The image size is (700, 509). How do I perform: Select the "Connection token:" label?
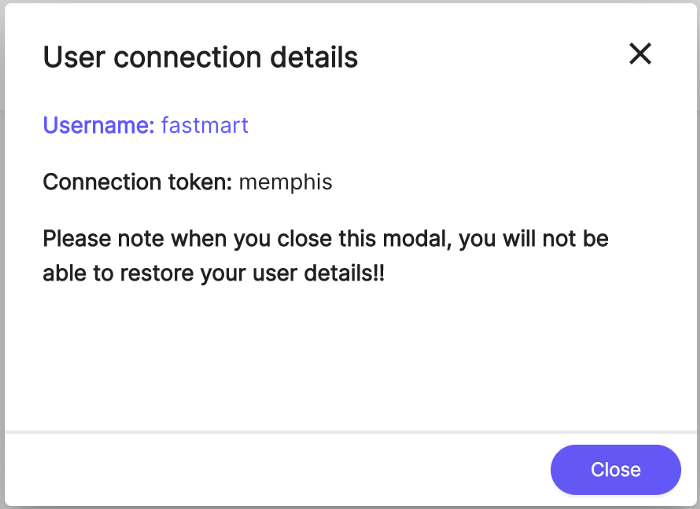point(137,182)
